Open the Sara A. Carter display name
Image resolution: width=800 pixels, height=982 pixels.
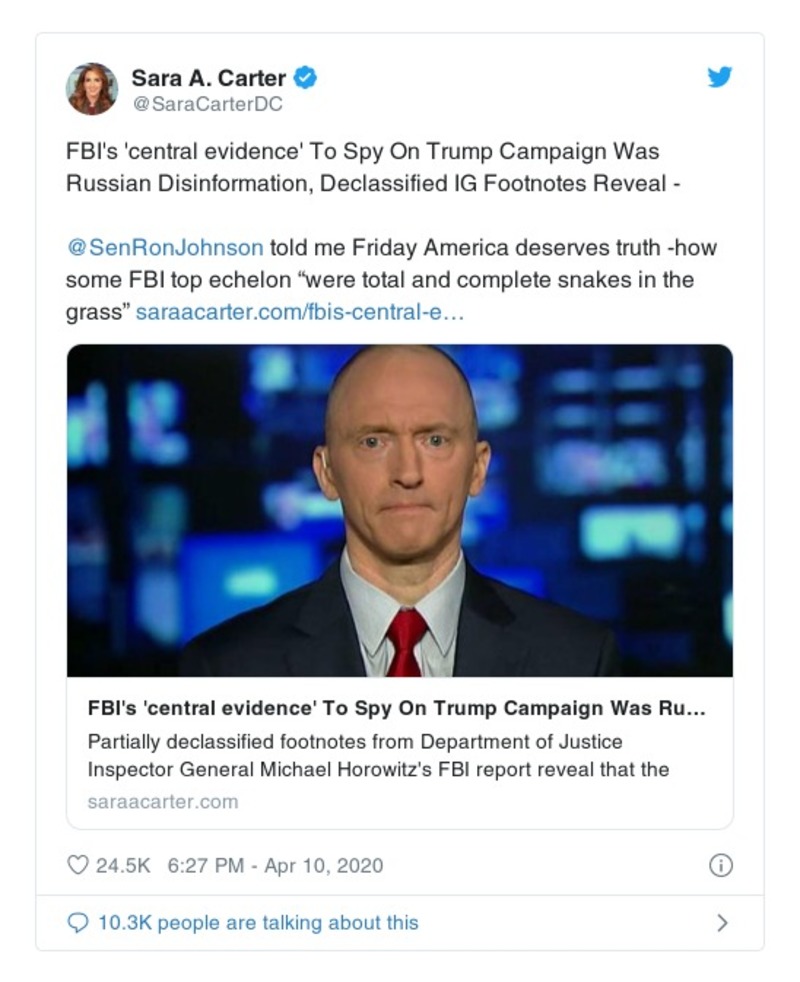(x=208, y=77)
